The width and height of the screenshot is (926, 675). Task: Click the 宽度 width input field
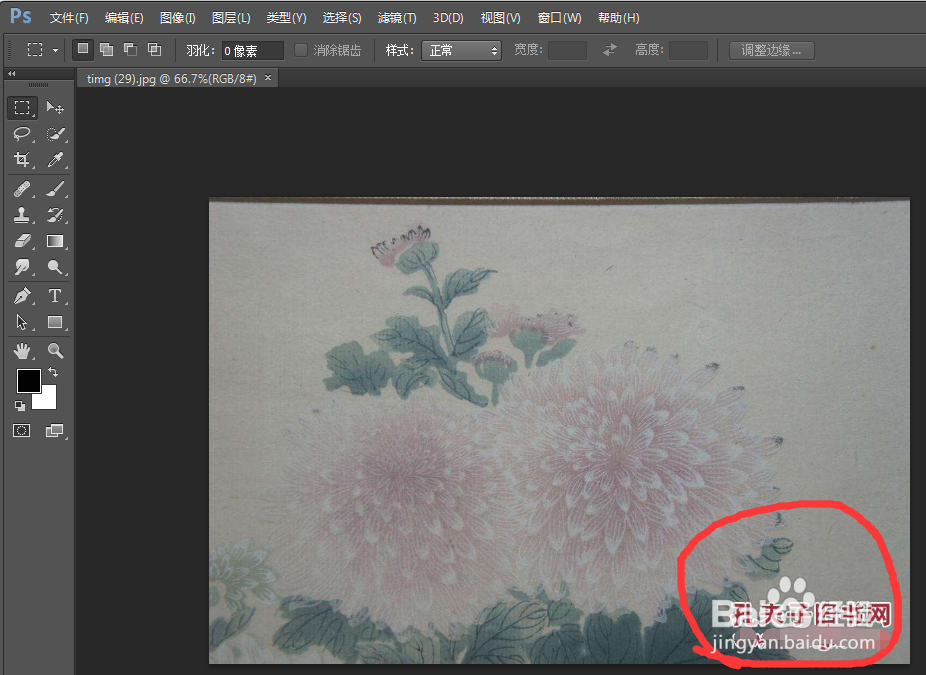click(x=567, y=50)
